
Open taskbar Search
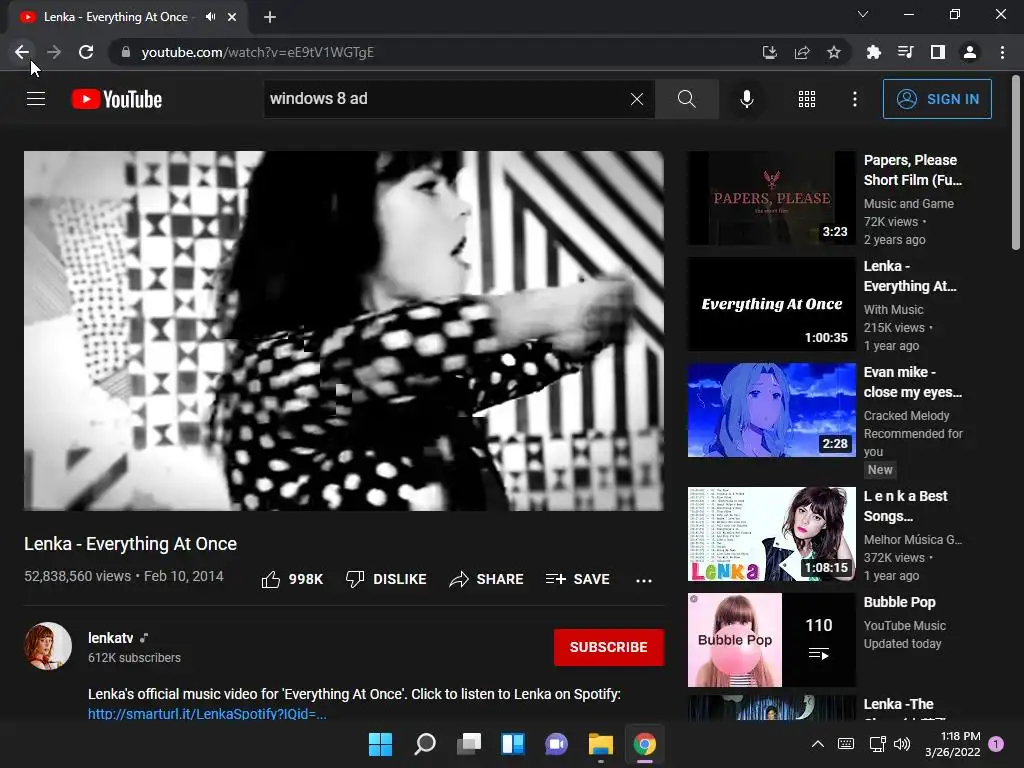[x=424, y=744]
